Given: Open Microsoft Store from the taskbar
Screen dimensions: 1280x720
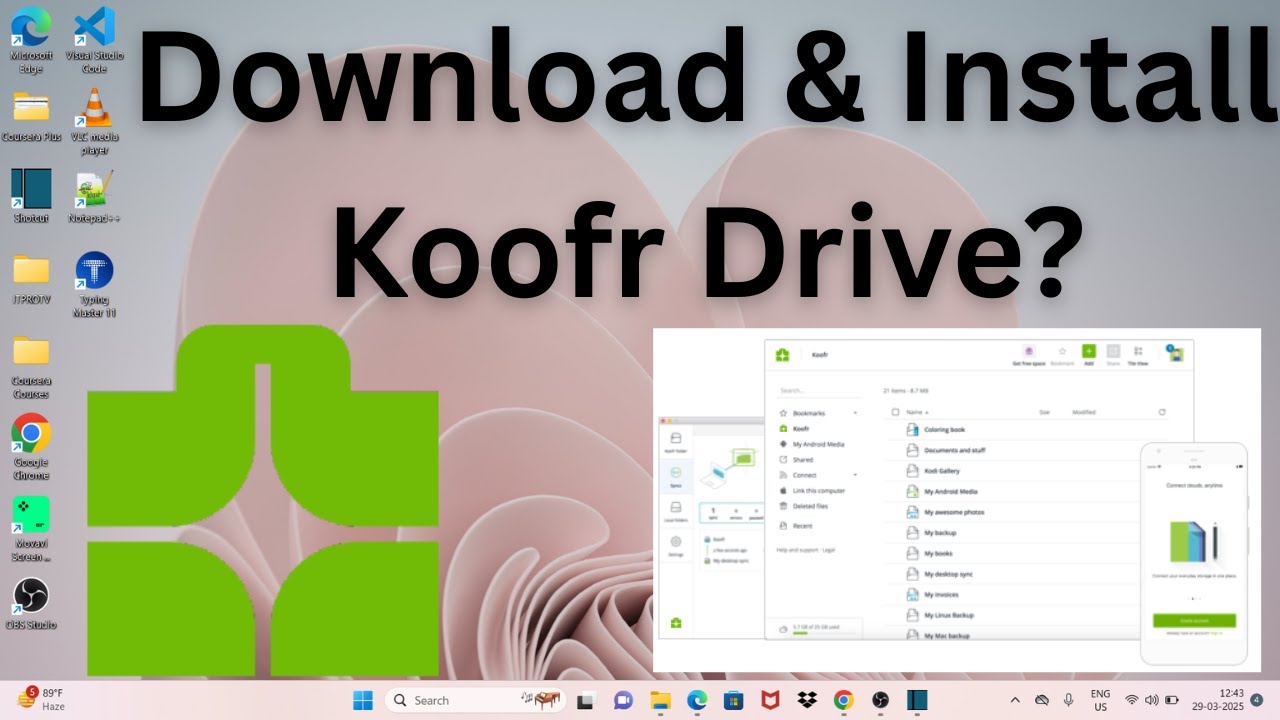Looking at the screenshot, I should (733, 700).
